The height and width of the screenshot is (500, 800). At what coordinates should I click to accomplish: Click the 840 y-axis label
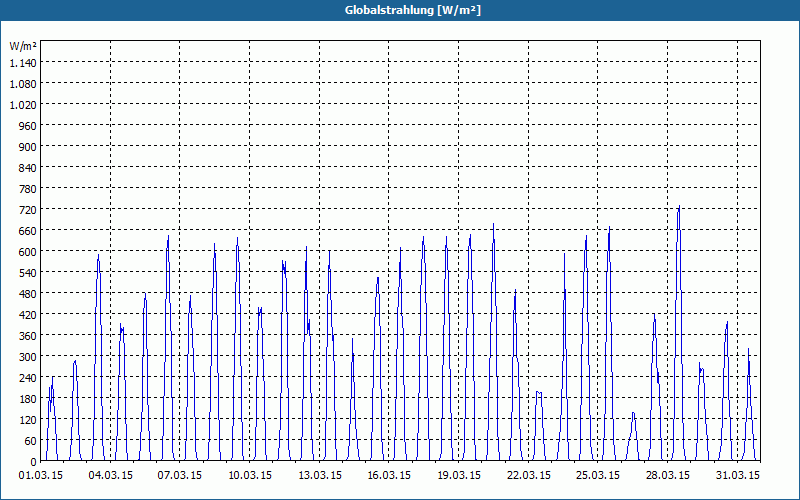tap(28, 167)
